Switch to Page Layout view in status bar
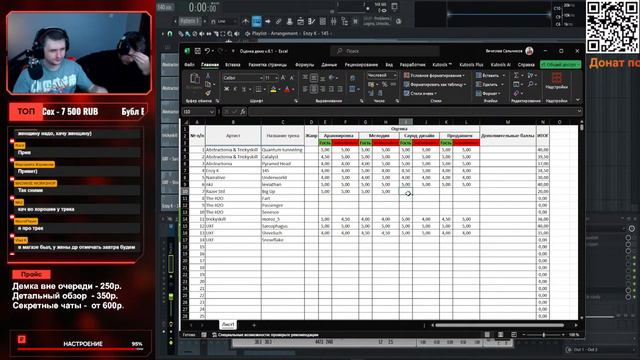 coord(500,335)
